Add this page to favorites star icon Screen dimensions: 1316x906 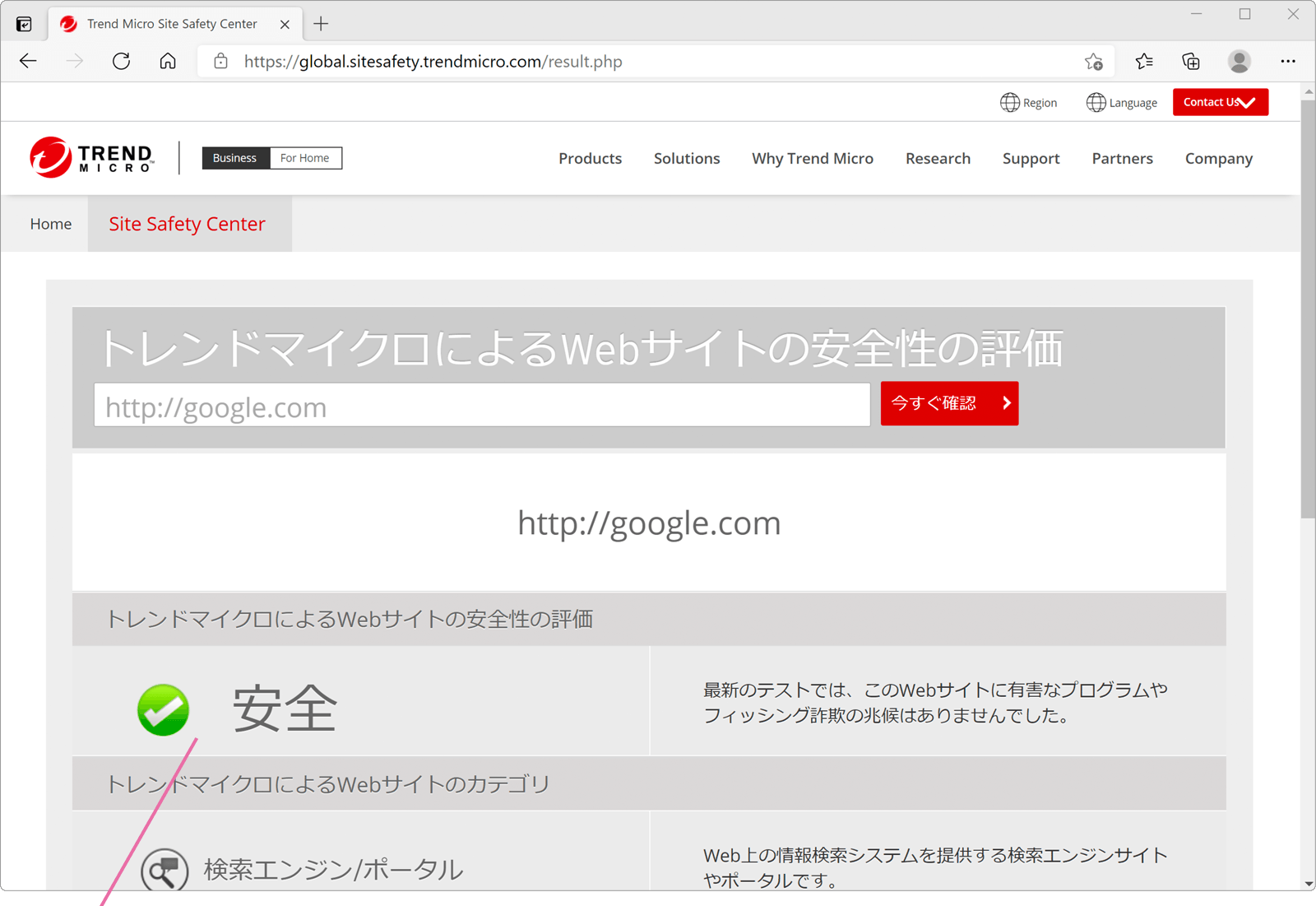point(1093,62)
